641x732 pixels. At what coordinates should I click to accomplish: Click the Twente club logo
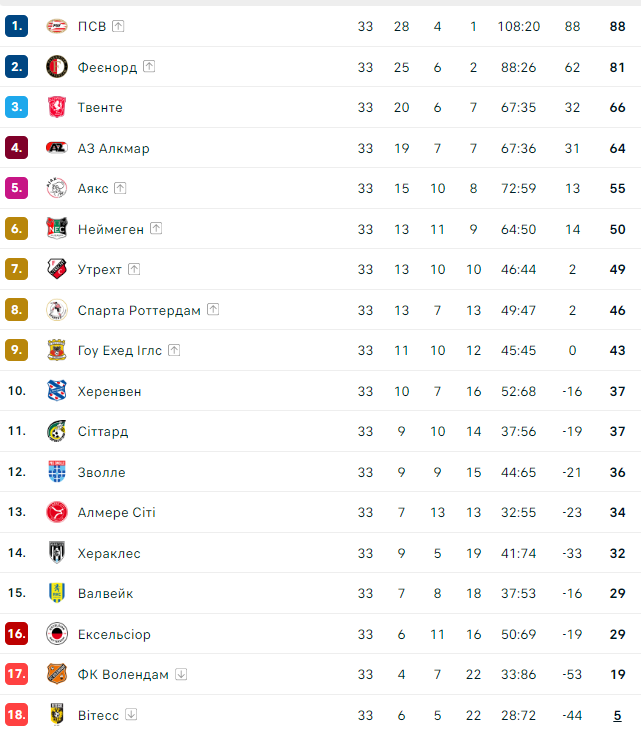pyautogui.click(x=56, y=107)
